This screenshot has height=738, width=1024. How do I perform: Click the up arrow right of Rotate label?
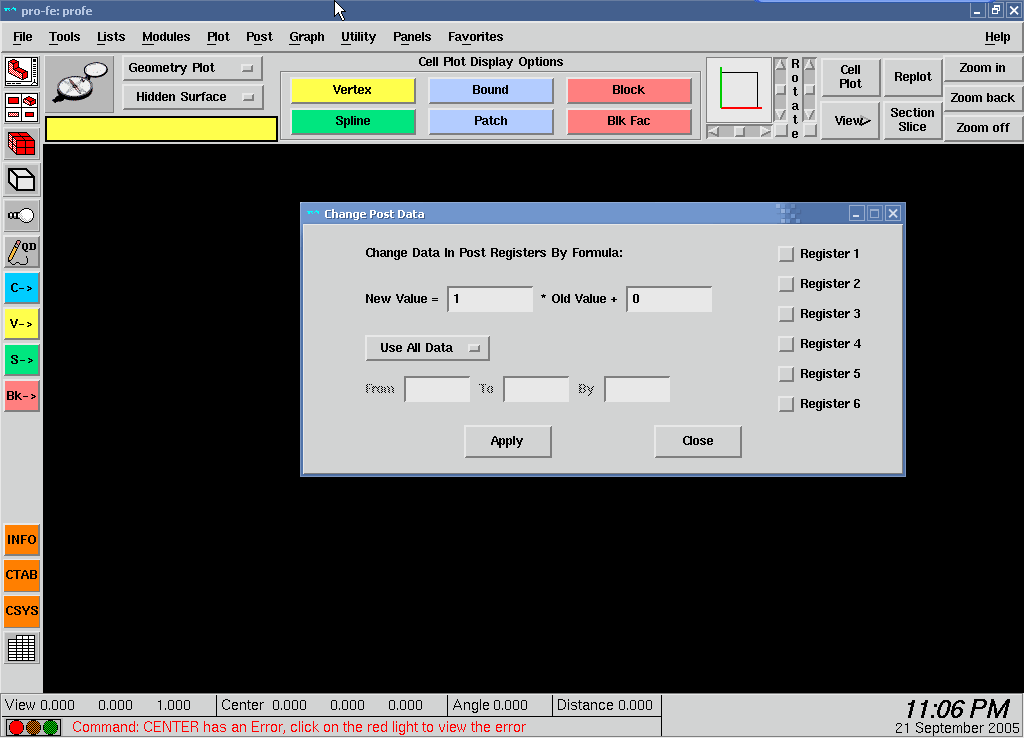pyautogui.click(x=810, y=65)
